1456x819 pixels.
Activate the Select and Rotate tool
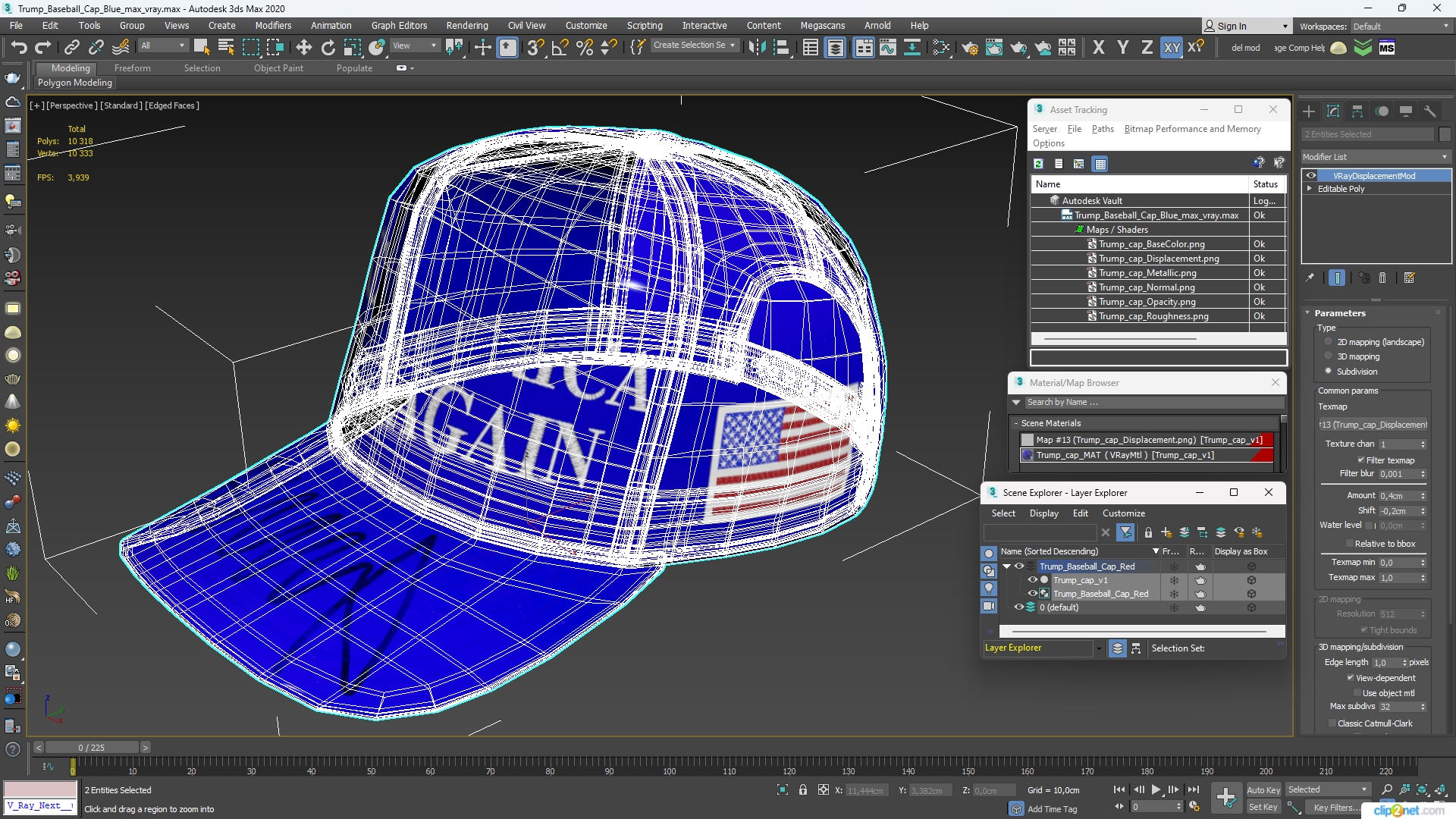(328, 48)
